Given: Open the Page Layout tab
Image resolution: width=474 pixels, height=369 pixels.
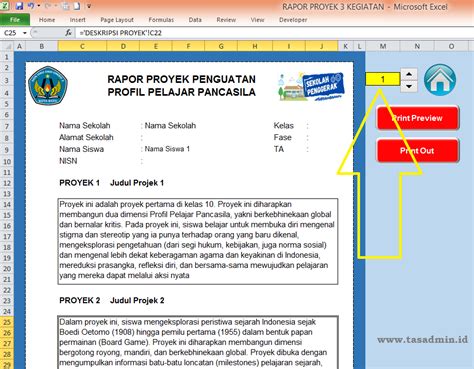Looking at the screenshot, I should tap(117, 20).
